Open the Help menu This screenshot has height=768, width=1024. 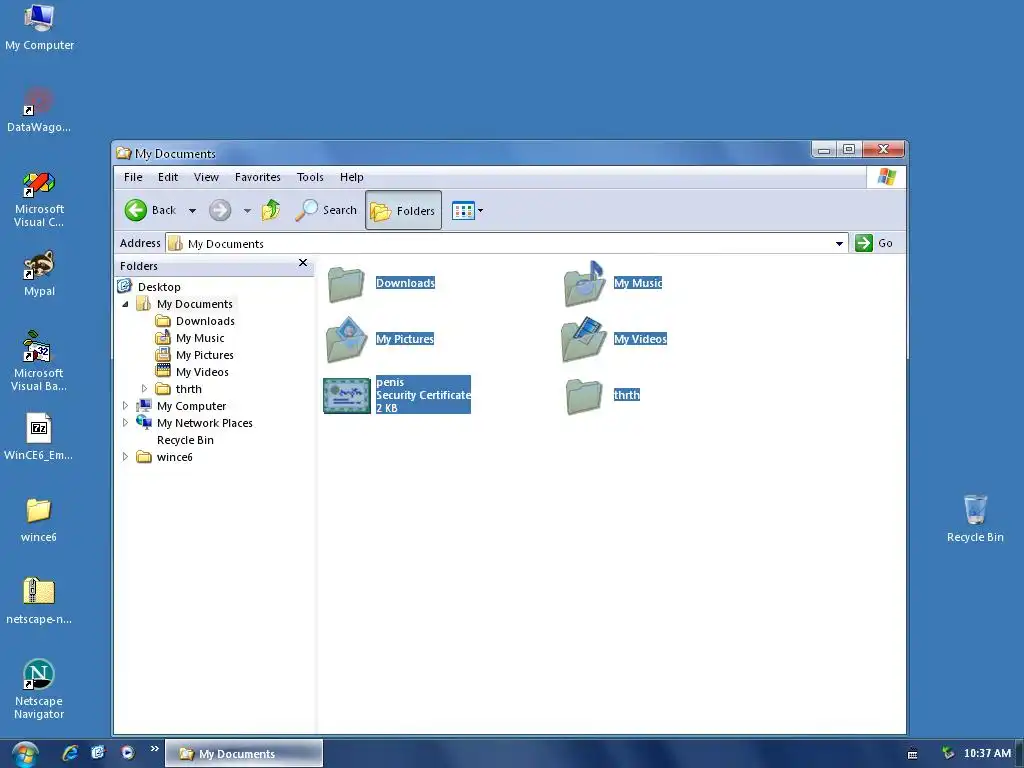tap(351, 177)
